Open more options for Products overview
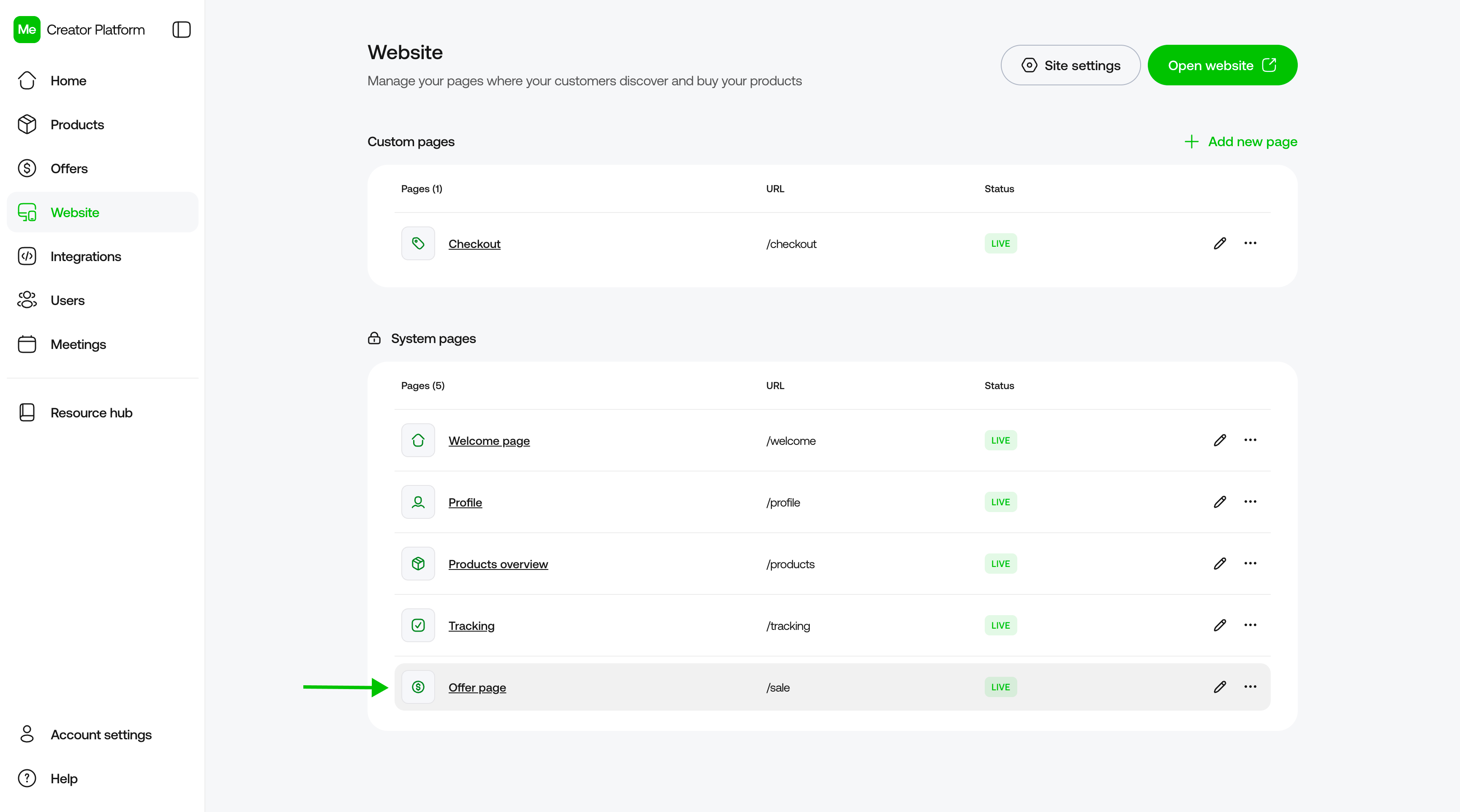Screen dimensions: 1460x812 [1250, 563]
